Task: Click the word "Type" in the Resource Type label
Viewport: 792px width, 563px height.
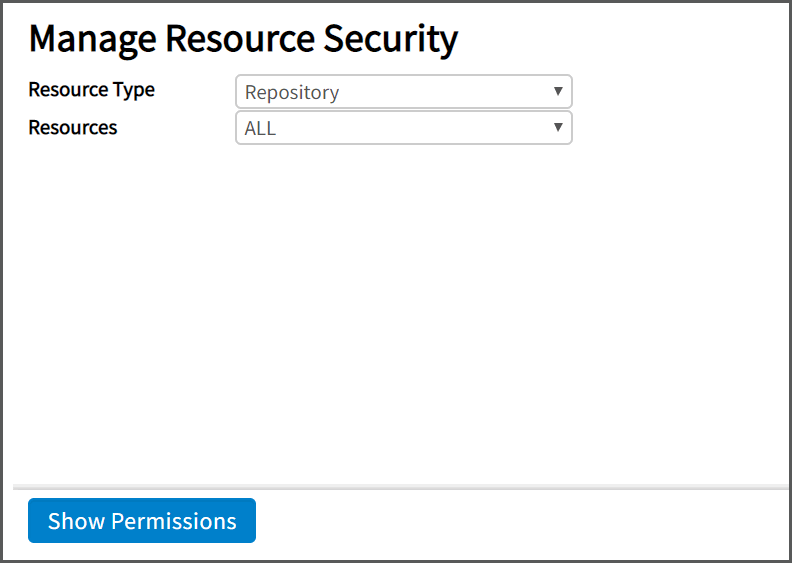Action: pyautogui.click(x=134, y=90)
